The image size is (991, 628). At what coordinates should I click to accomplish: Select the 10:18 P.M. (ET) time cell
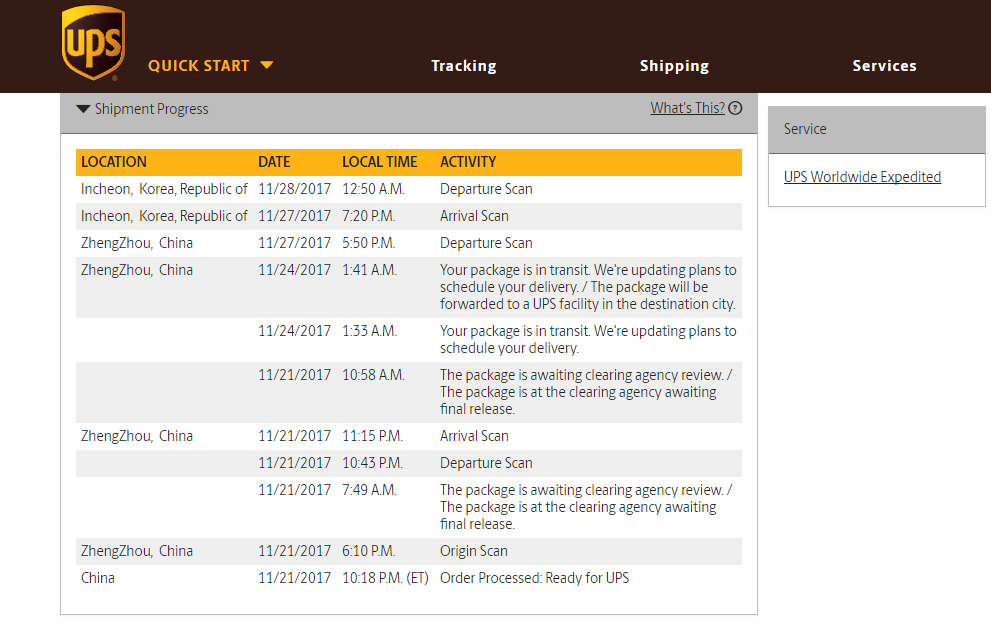pos(385,578)
